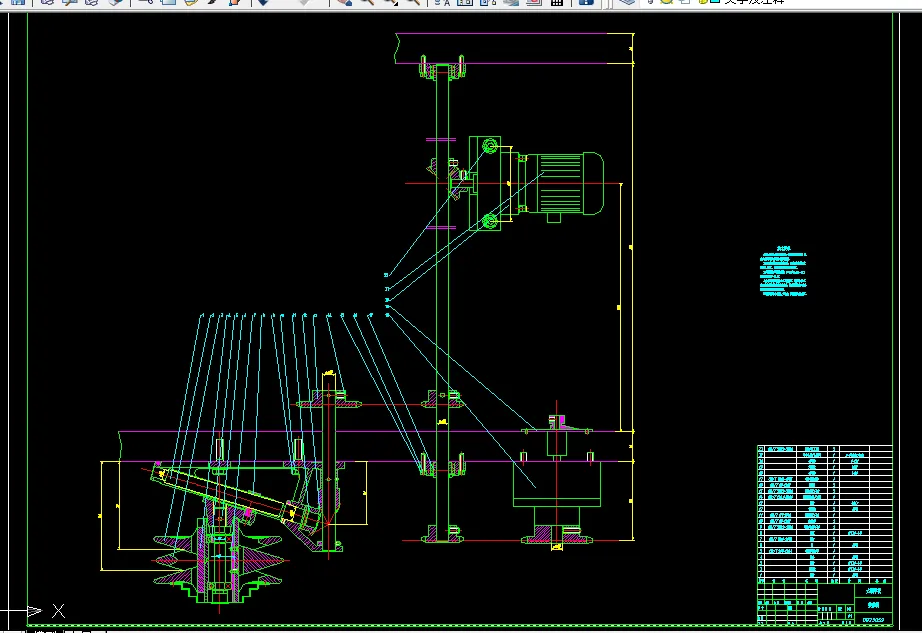
Task: Select the cyan technical notes text block
Action: coord(783,271)
